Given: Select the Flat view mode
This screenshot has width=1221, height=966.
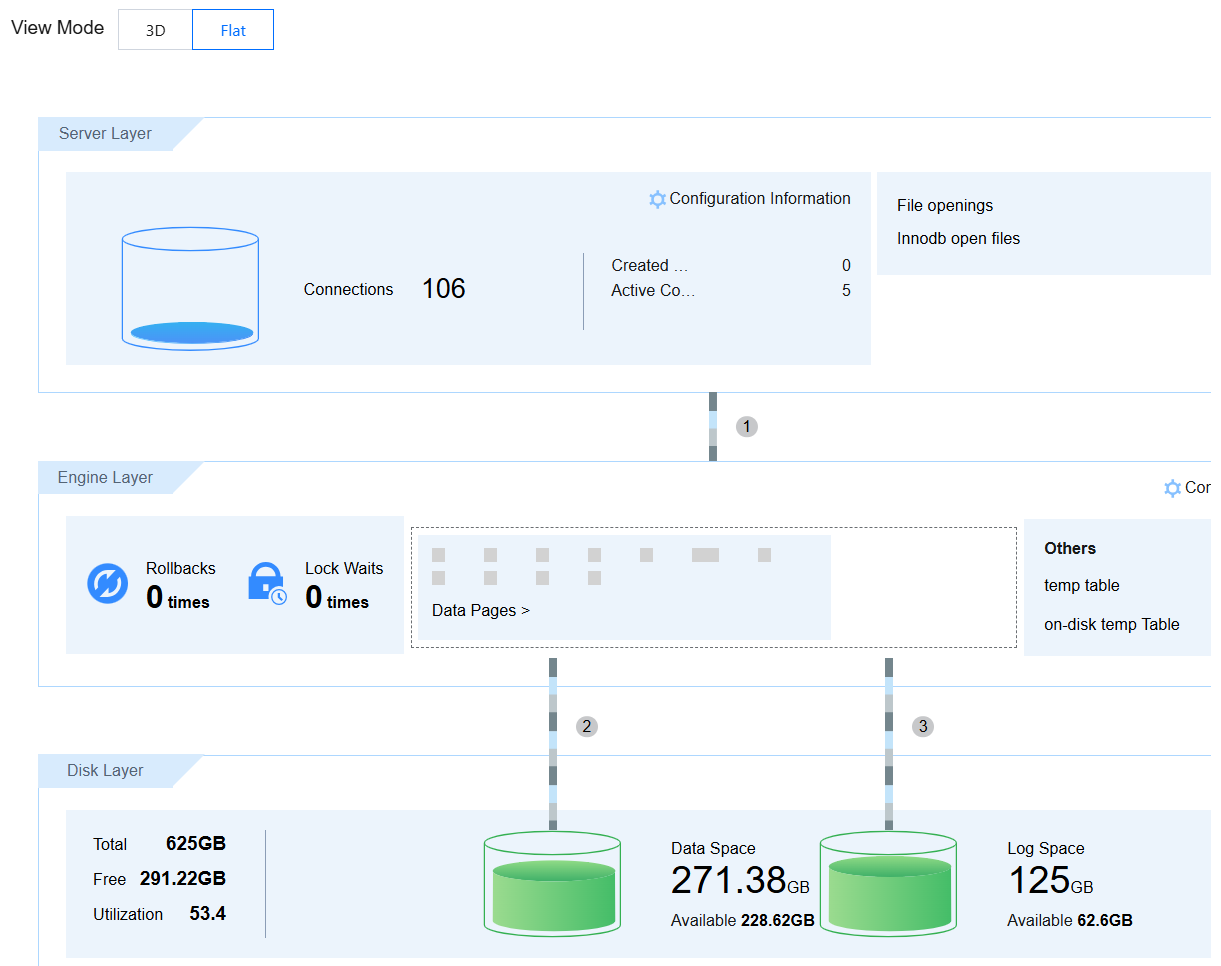Looking at the screenshot, I should [233, 30].
